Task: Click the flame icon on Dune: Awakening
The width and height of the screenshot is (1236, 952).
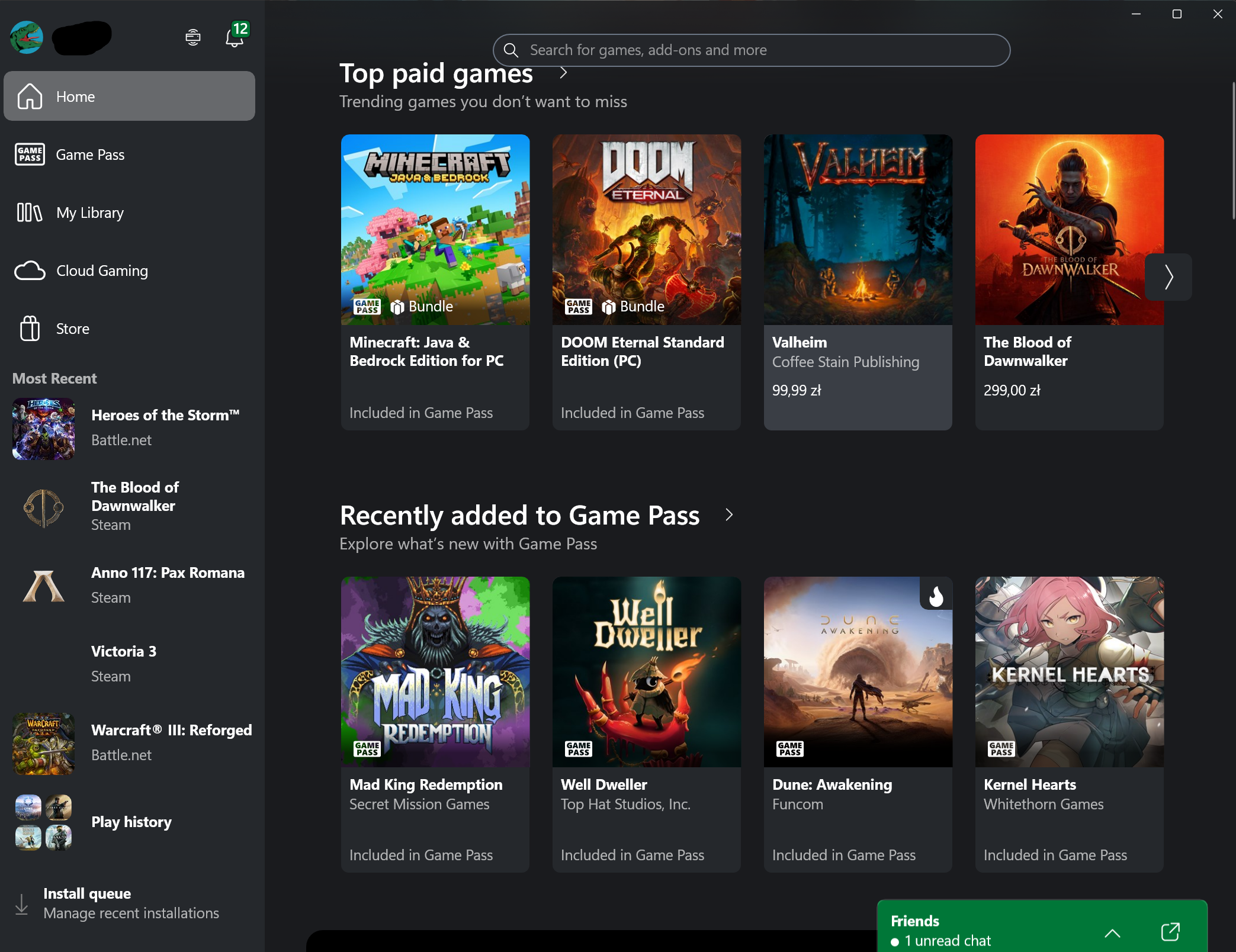Action: [936, 596]
